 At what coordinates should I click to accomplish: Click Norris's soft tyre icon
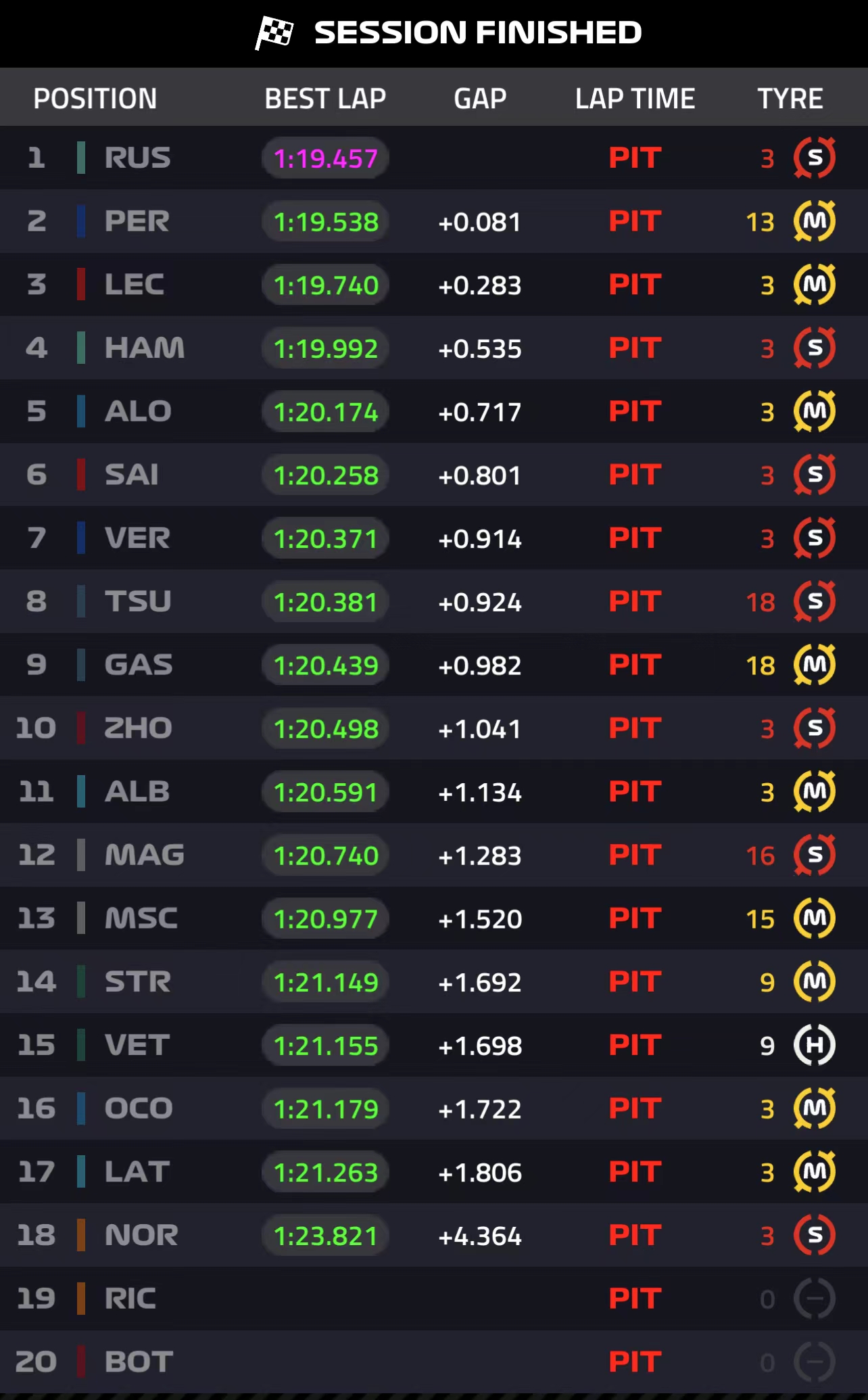(815, 1236)
